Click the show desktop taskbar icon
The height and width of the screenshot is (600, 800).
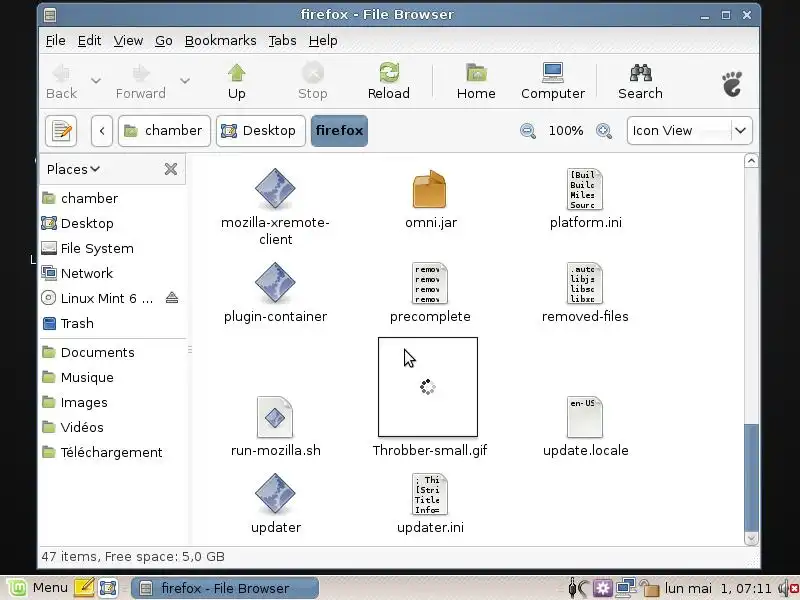108,588
